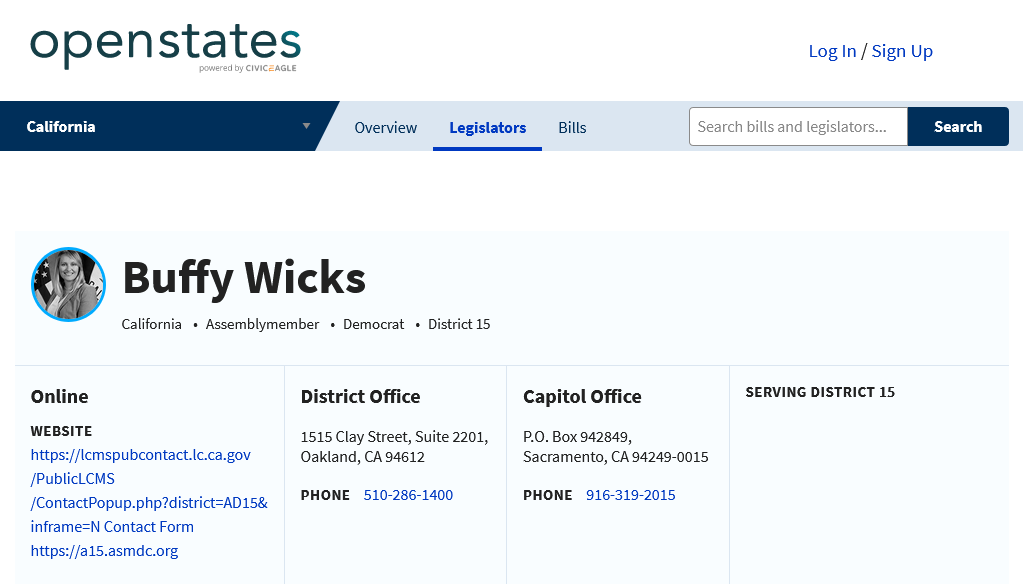Switch to the Bills tab
The image size is (1023, 584).
tap(572, 127)
